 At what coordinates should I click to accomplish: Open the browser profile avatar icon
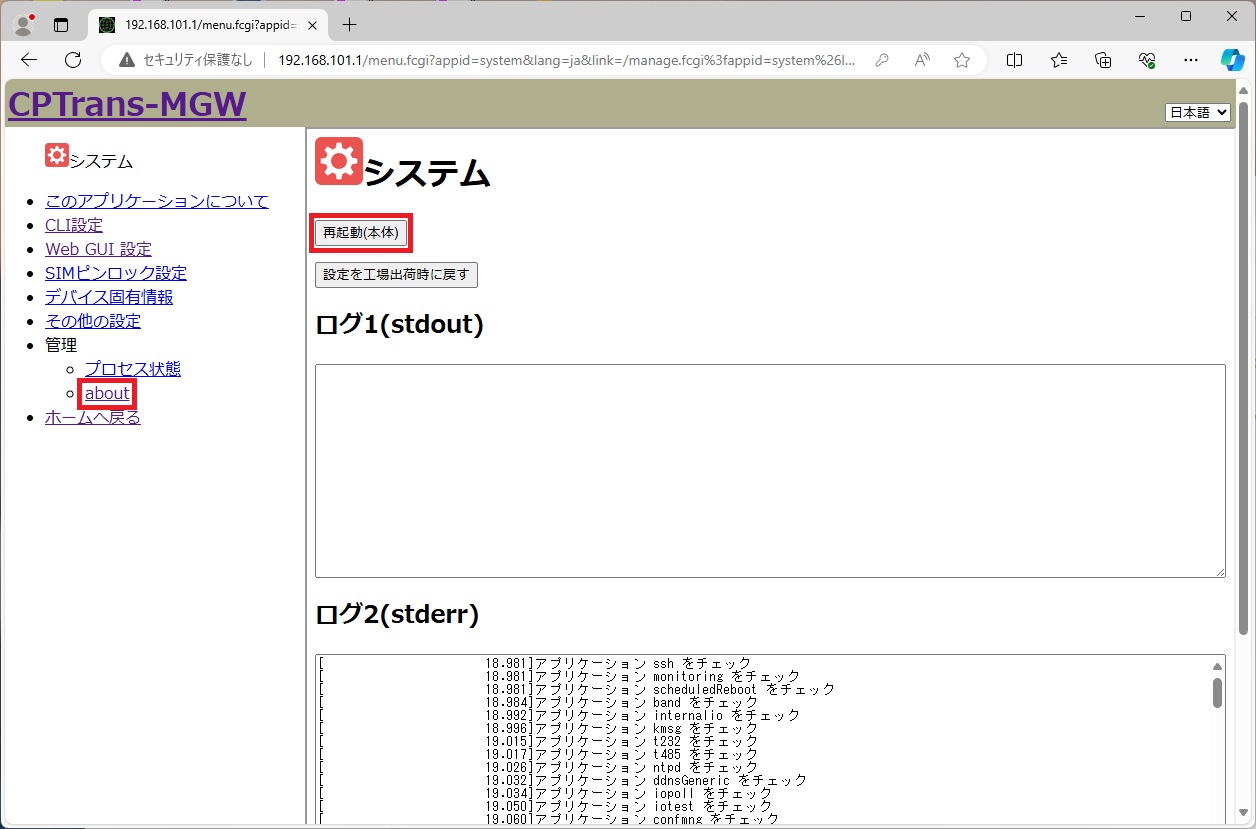(x=23, y=24)
